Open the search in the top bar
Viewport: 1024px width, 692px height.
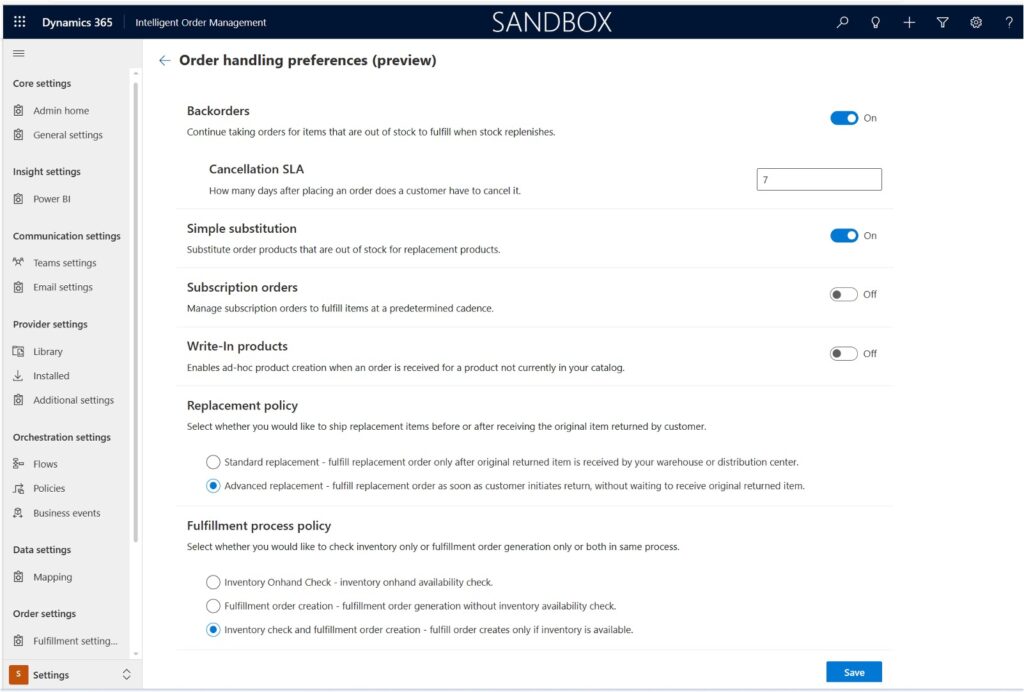(842, 21)
